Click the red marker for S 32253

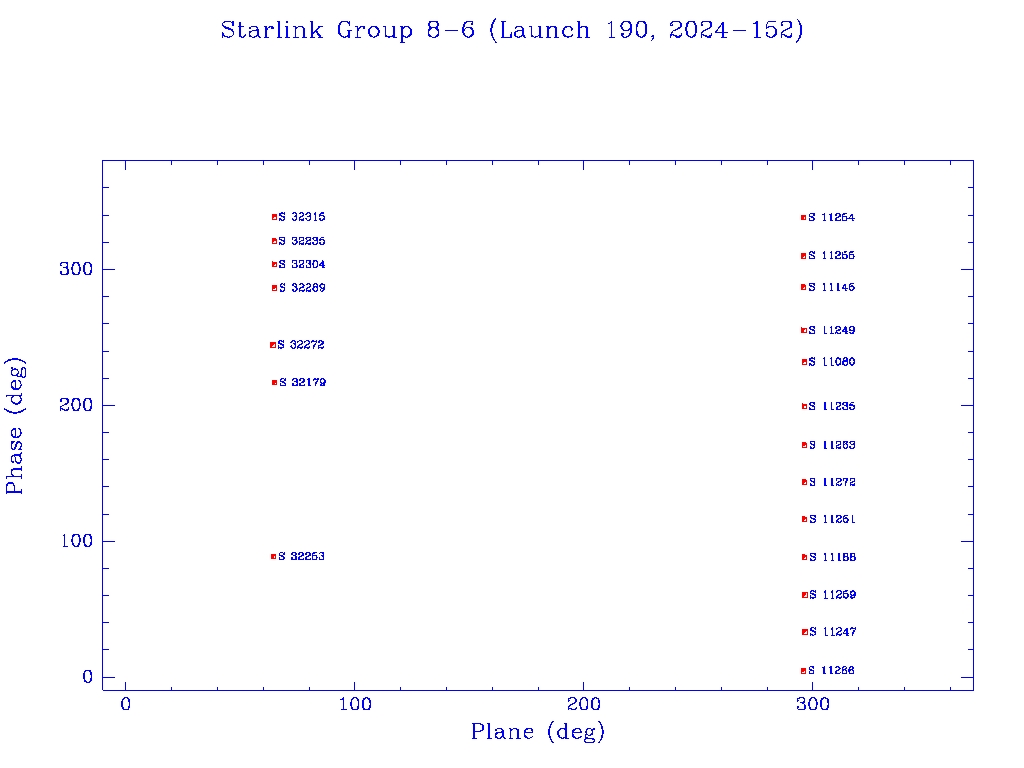tap(273, 556)
